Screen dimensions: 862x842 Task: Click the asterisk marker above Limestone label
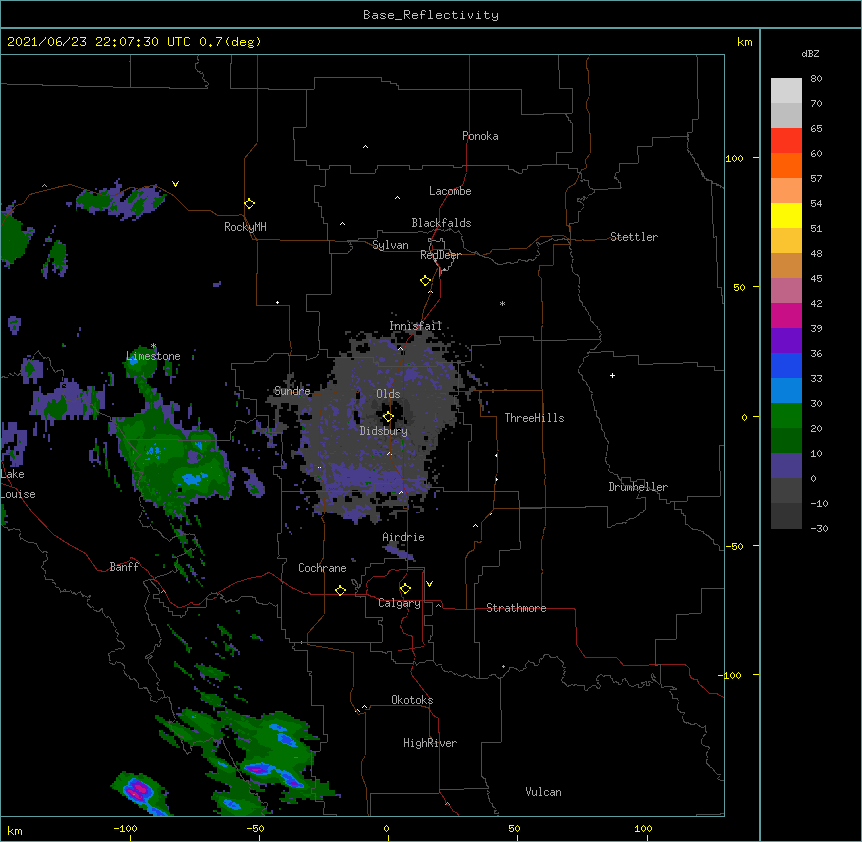[153, 346]
